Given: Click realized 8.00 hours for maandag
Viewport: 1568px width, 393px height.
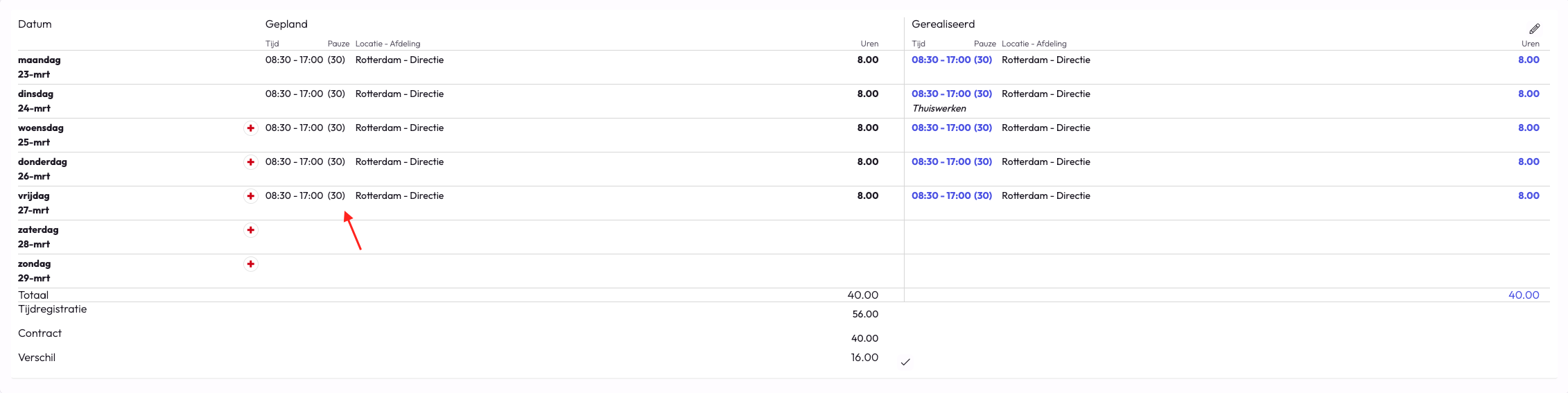Looking at the screenshot, I should (x=1528, y=60).
